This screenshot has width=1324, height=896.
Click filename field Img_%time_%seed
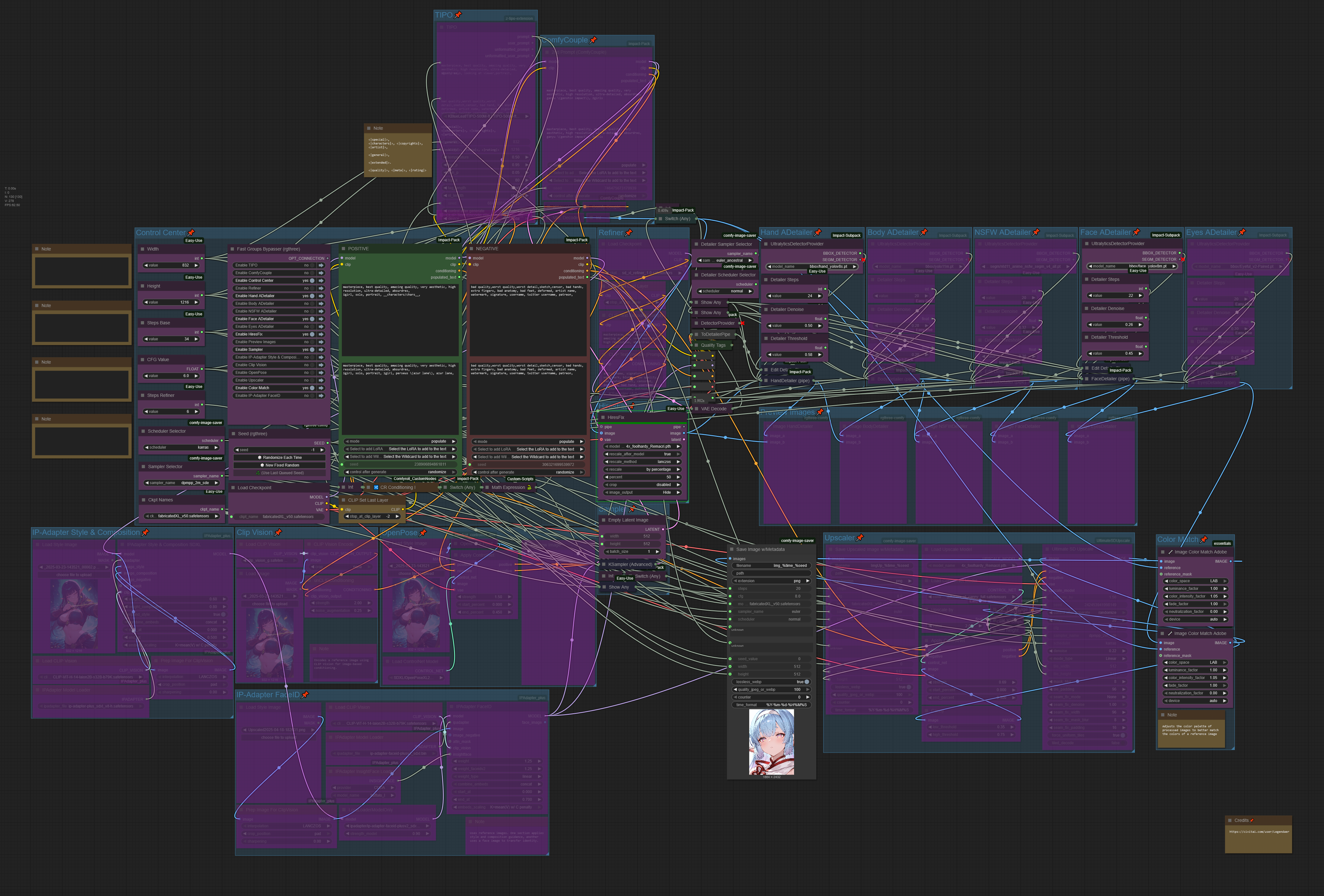(771, 566)
